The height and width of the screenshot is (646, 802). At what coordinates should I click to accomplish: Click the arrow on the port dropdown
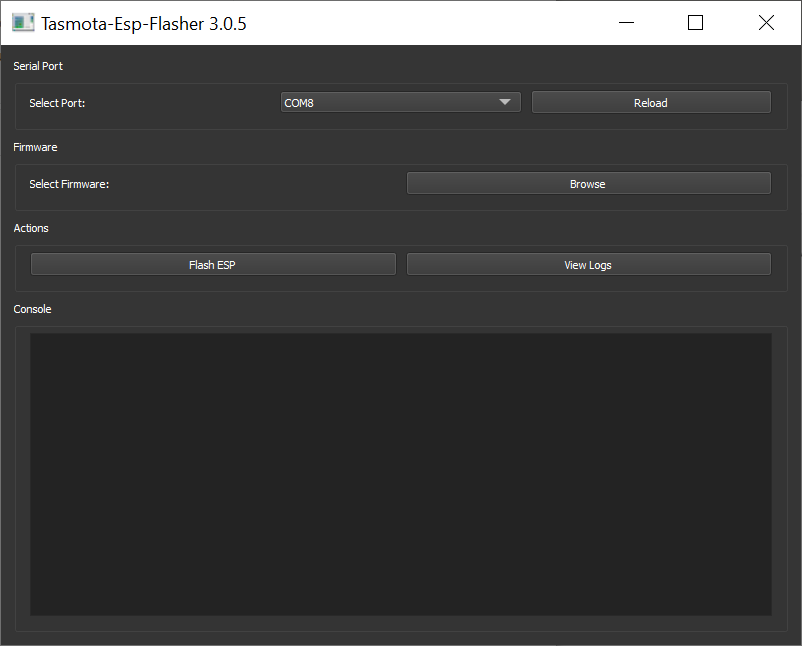(505, 102)
